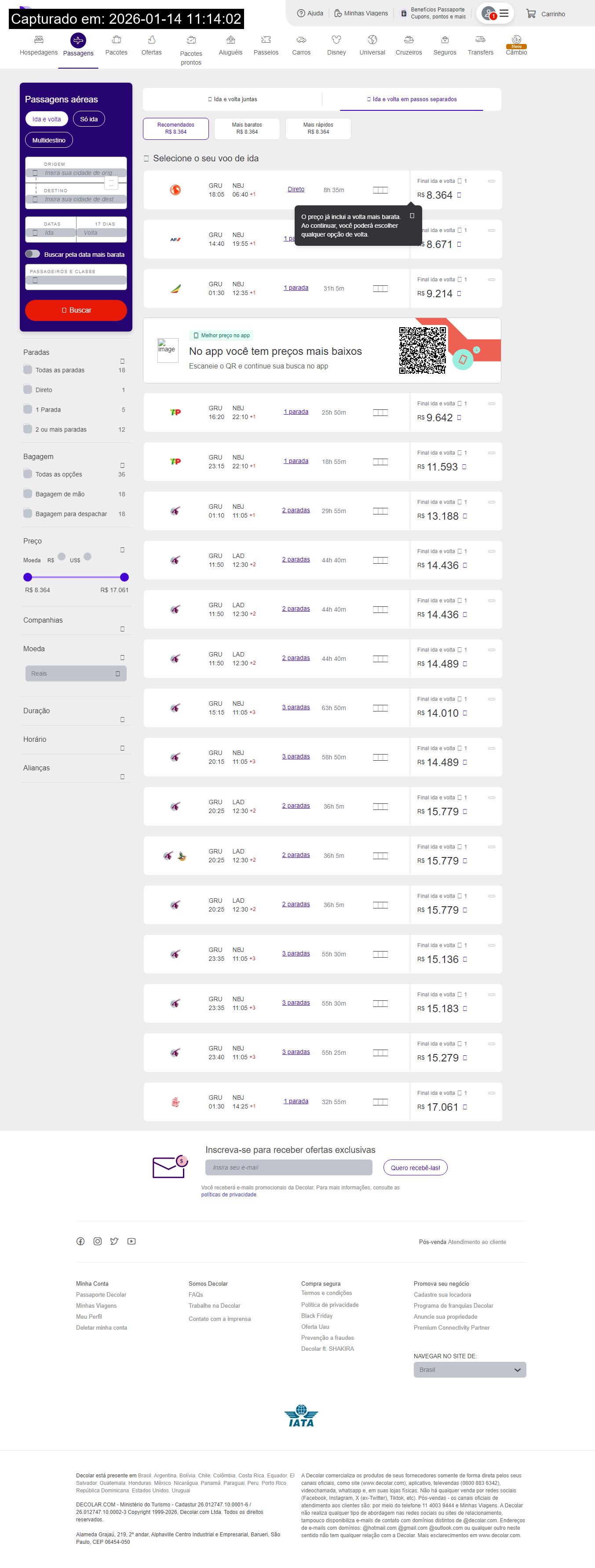Click the Facebook icon in footer
Viewport: 595px width, 1568px height.
[80, 1241]
